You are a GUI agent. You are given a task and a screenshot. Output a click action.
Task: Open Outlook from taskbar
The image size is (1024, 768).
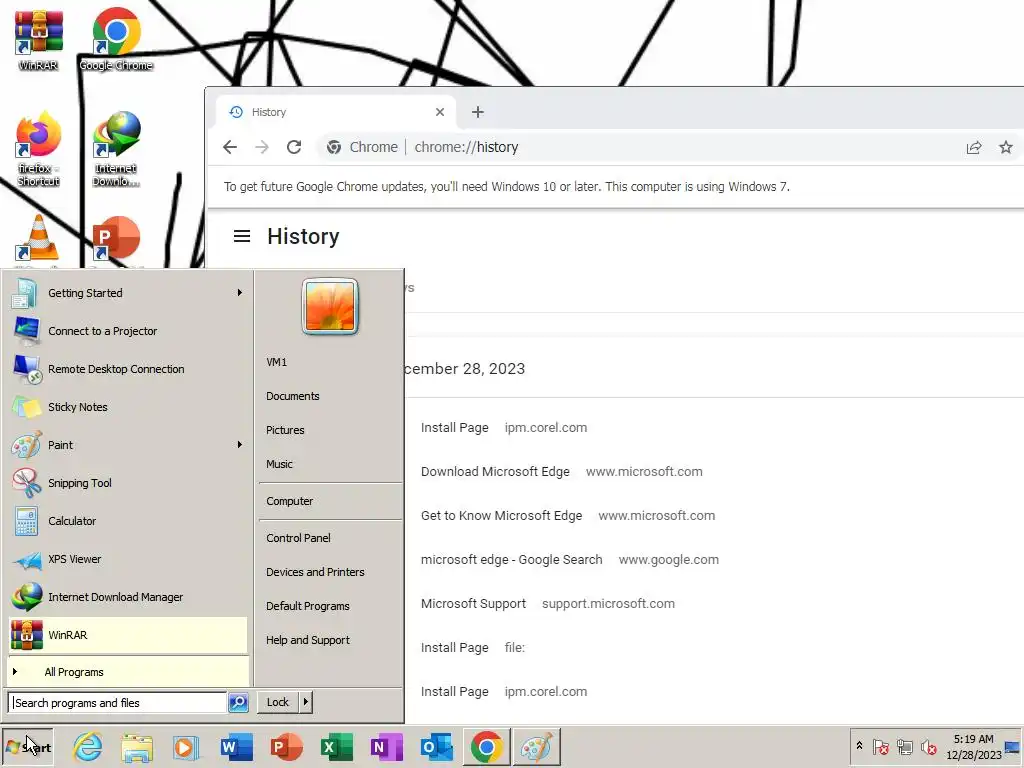436,747
